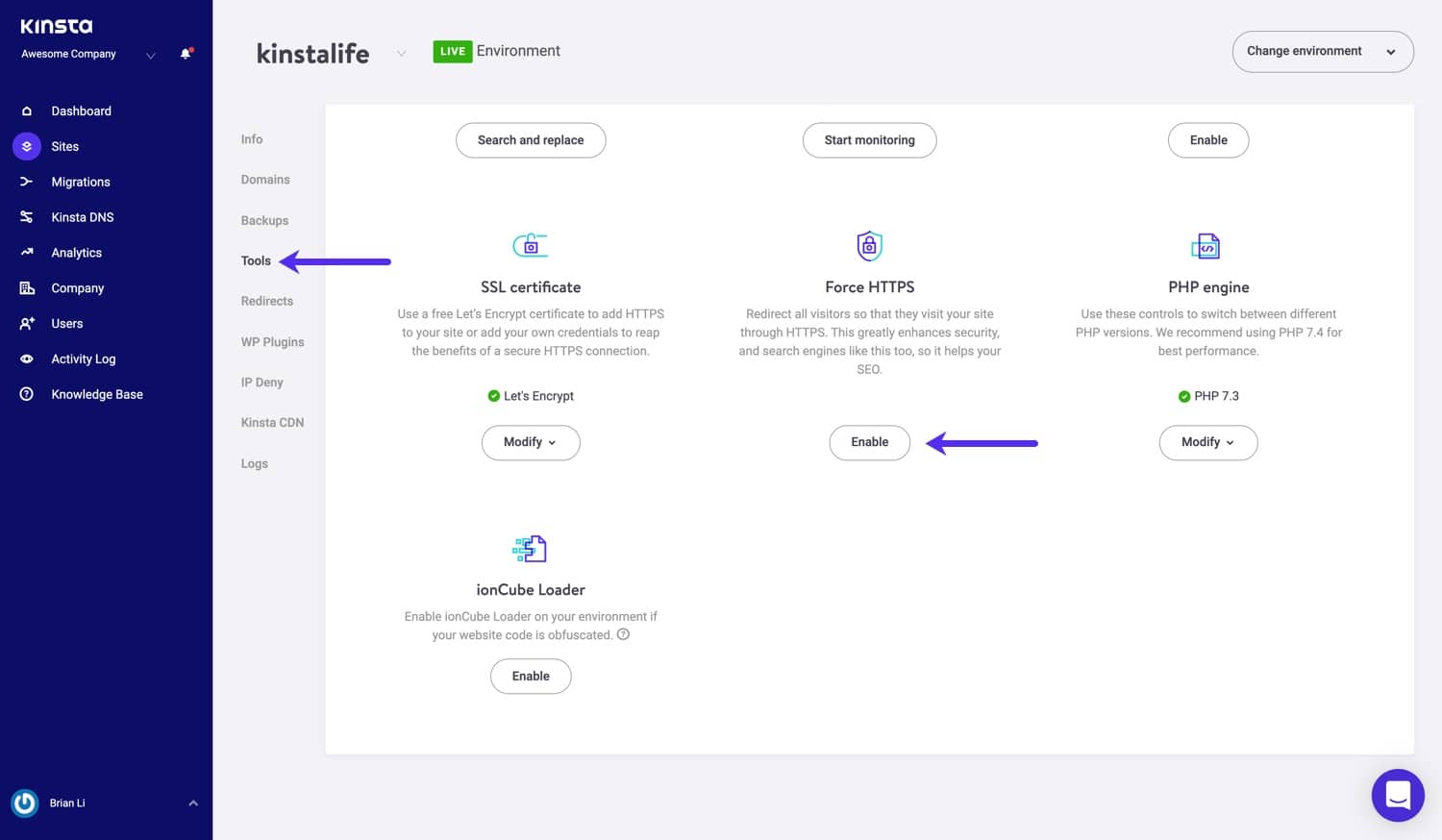Viewport: 1442px width, 840px height.
Task: Open Kinsta DNS in the sidebar
Action: click(83, 217)
